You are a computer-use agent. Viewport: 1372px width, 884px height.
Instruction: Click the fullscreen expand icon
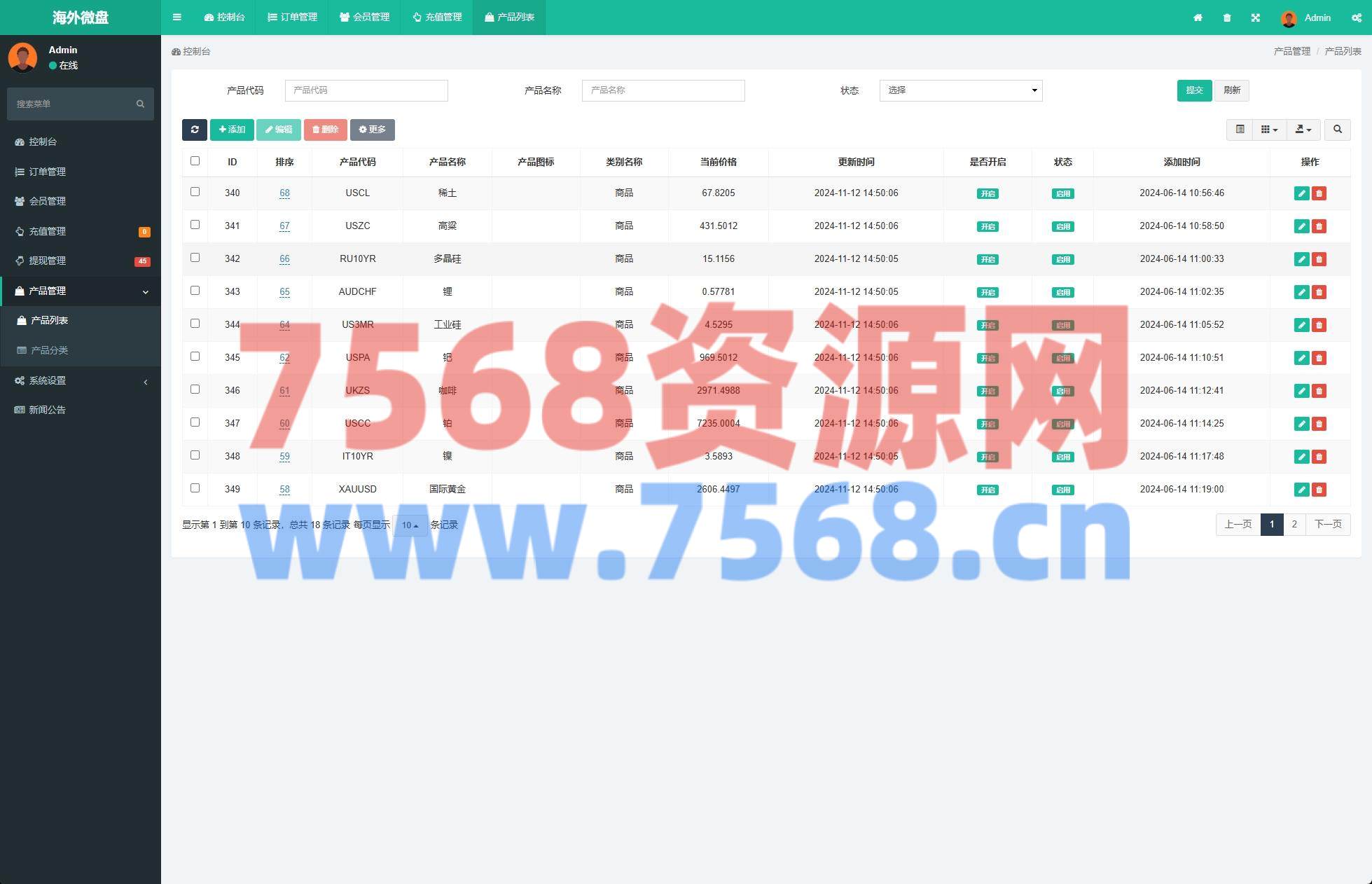tap(1255, 18)
